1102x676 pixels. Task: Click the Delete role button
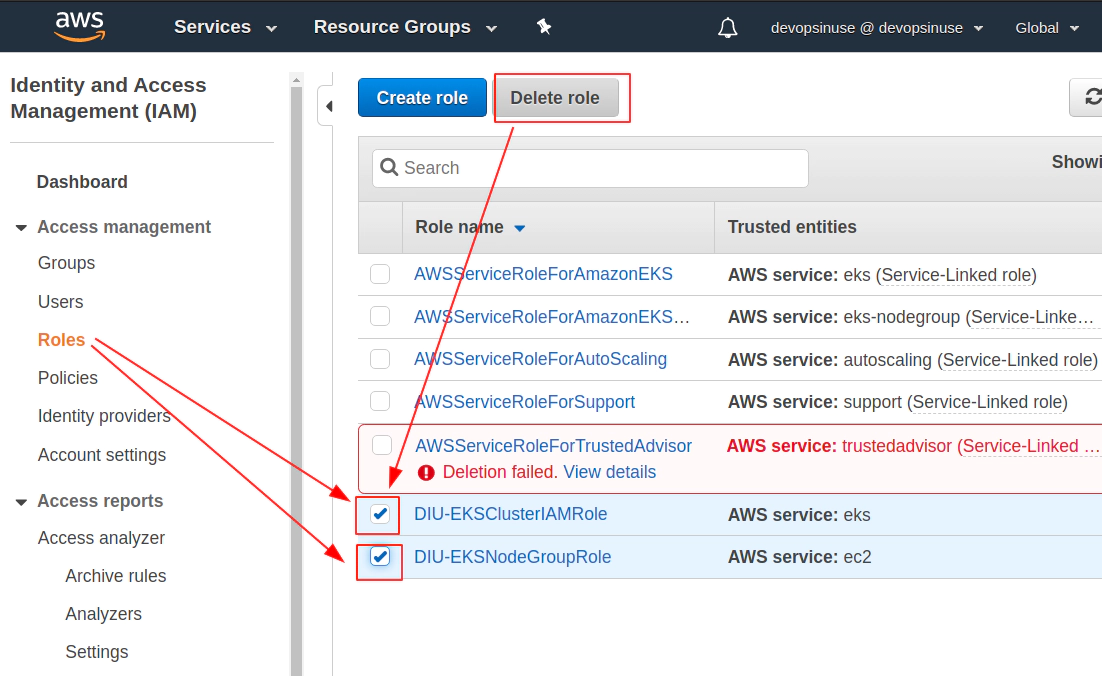pos(555,98)
